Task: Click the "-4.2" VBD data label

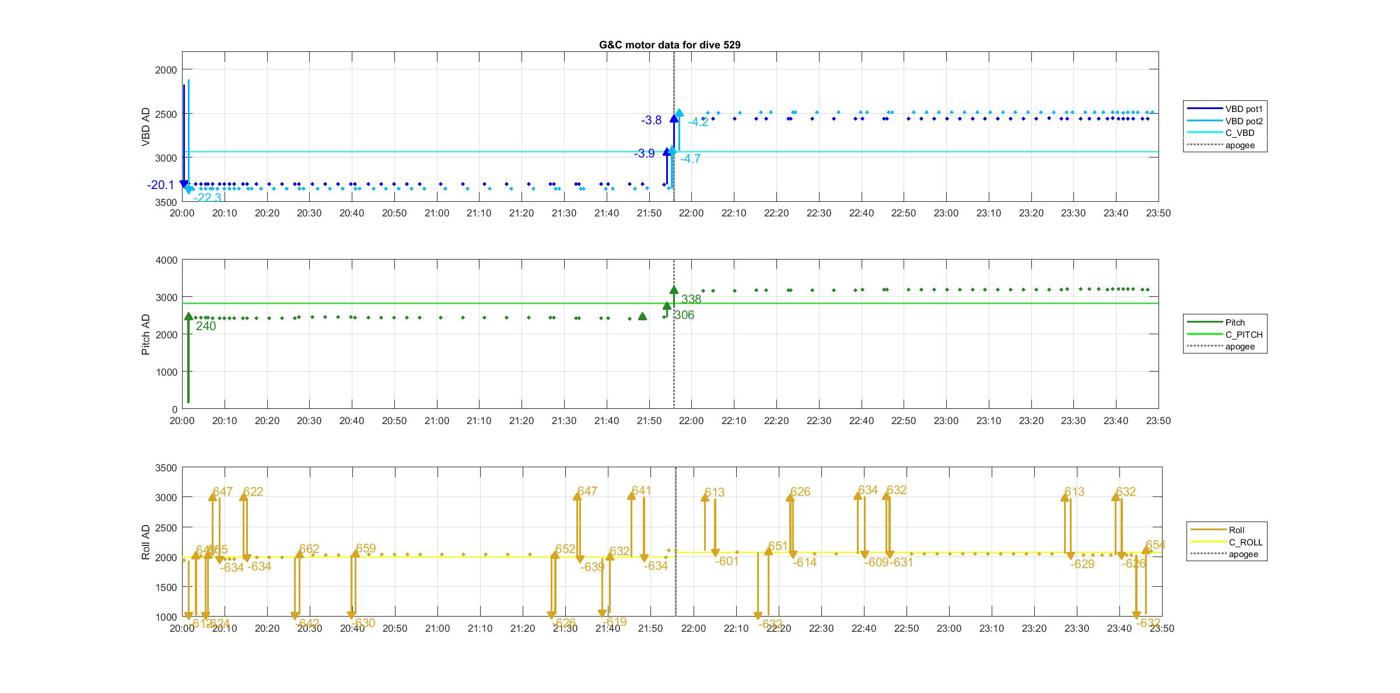Action: pos(698,122)
